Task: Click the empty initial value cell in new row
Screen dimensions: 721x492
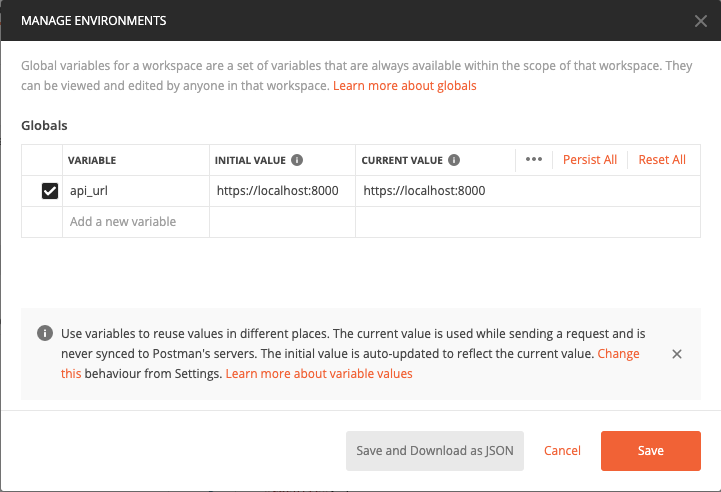Action: [282, 222]
